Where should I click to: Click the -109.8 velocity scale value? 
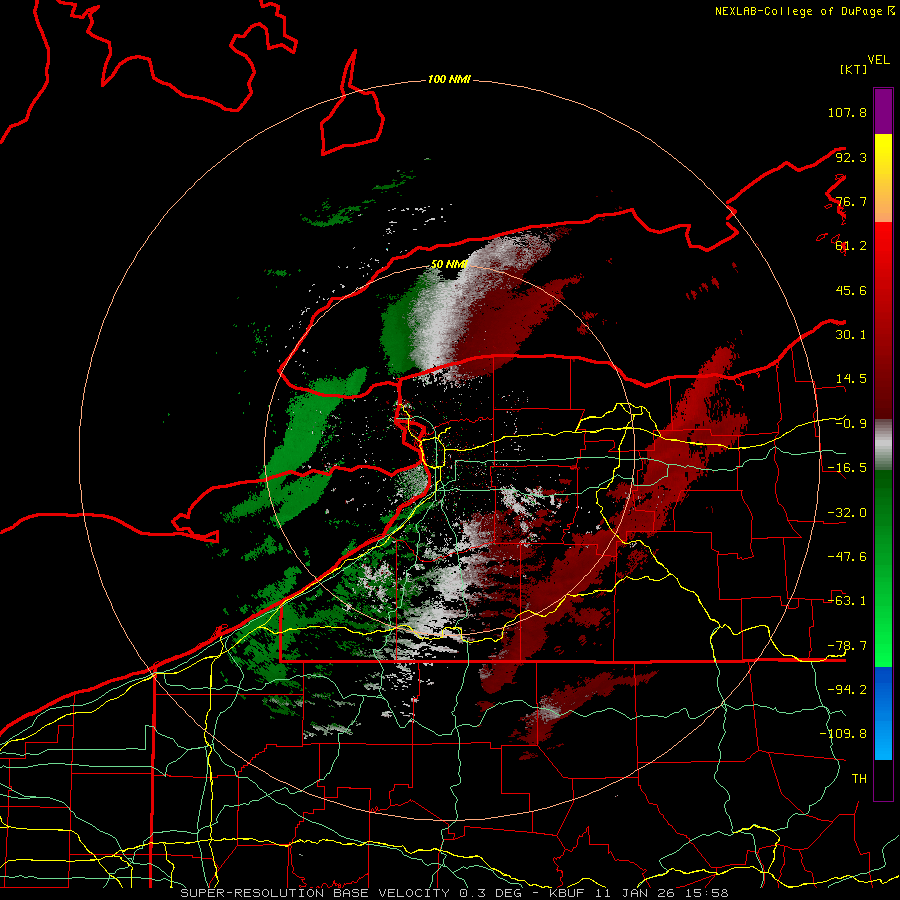click(843, 734)
